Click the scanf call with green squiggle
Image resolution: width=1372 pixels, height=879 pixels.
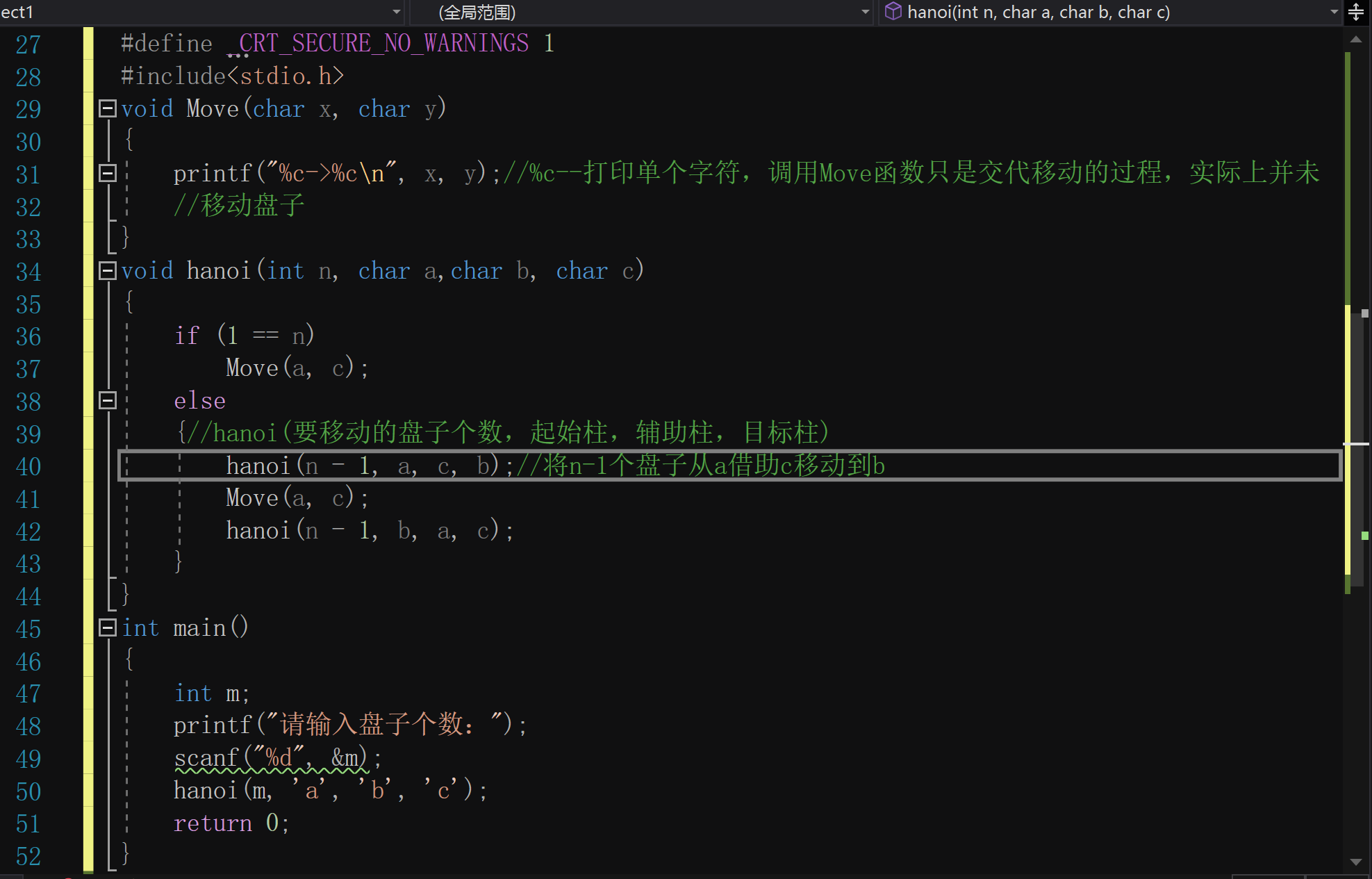pyautogui.click(x=271, y=758)
